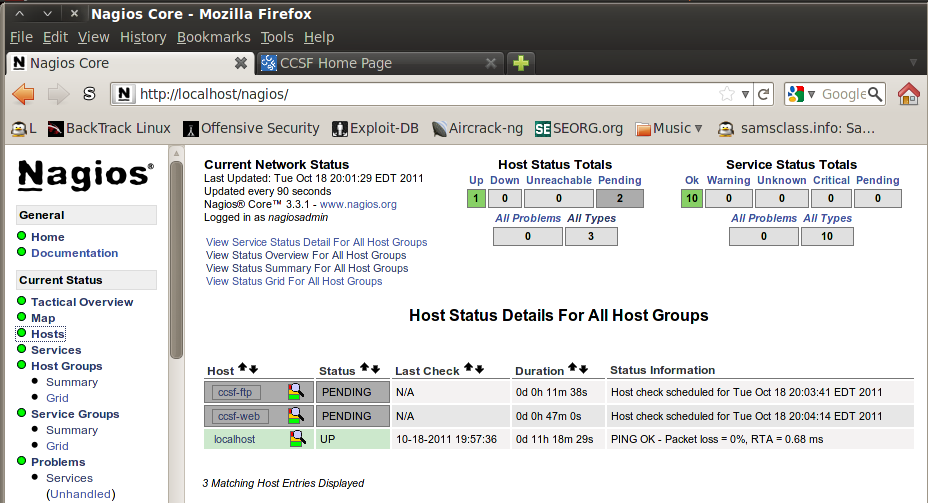Click host Pending count 2

tap(620, 198)
